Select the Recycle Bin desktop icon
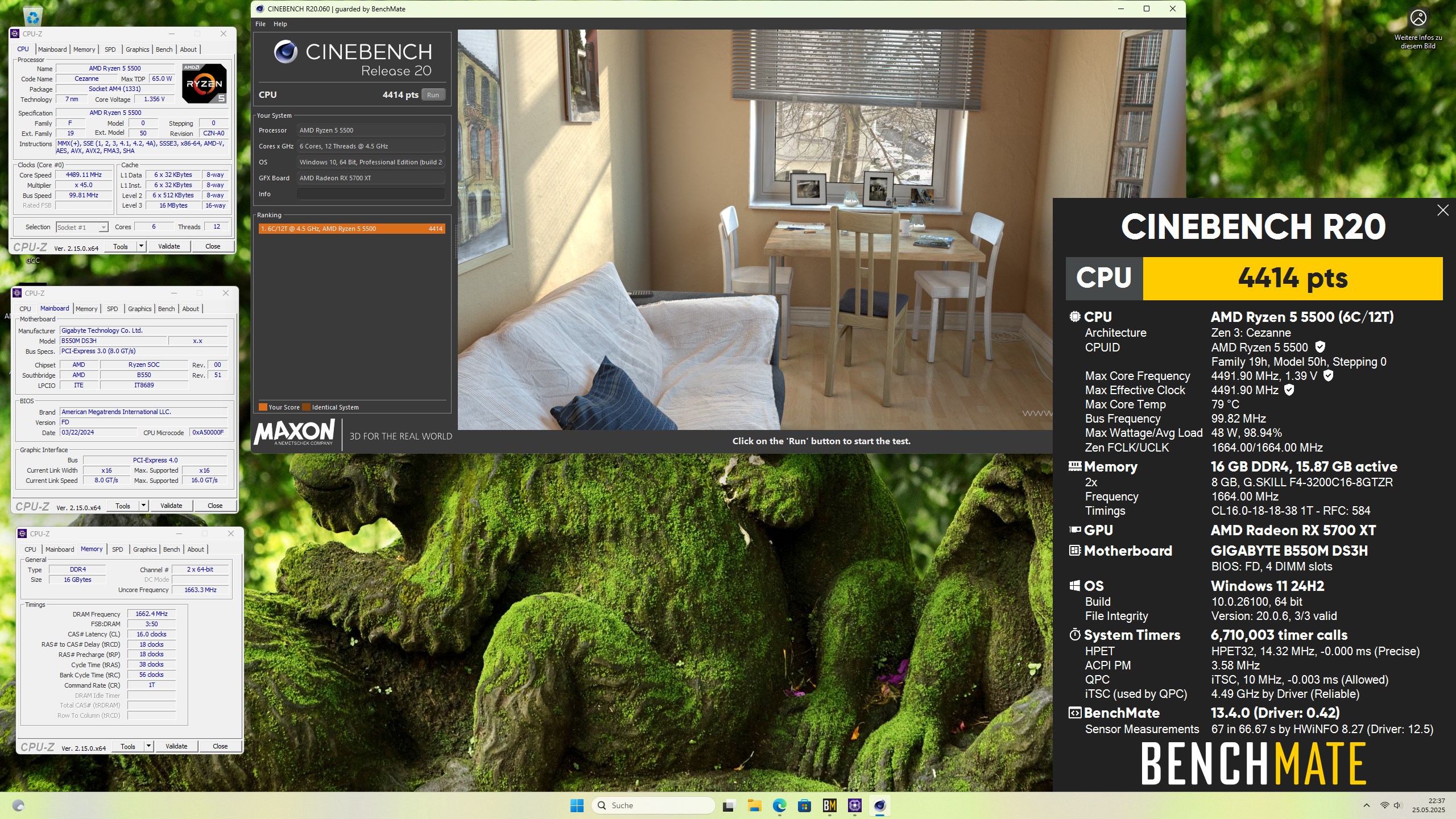This screenshot has width=1456, height=819. click(33, 16)
